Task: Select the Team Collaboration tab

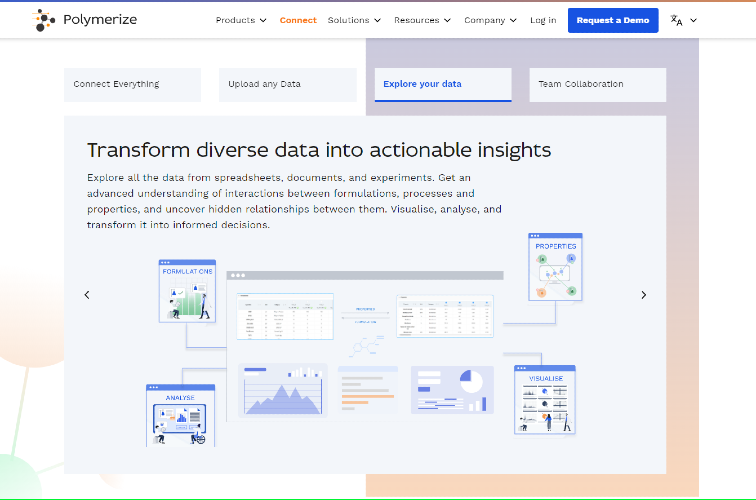Action: [598, 84]
